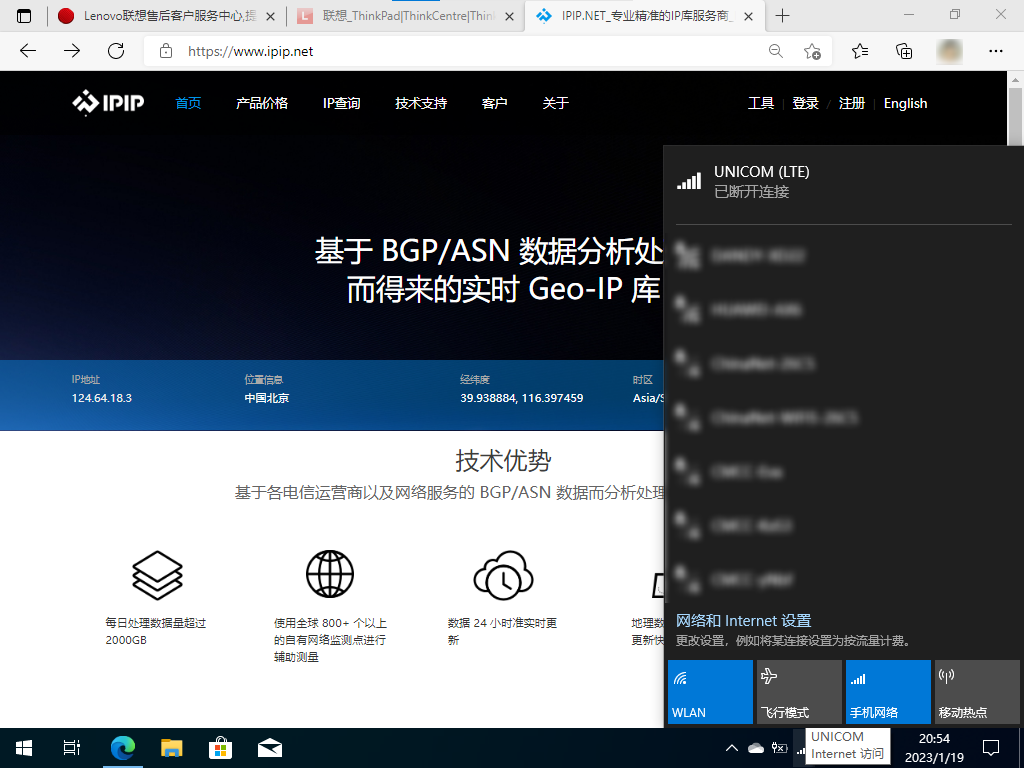
Task: Toggle the WLAN quick action tile
Action: click(710, 692)
